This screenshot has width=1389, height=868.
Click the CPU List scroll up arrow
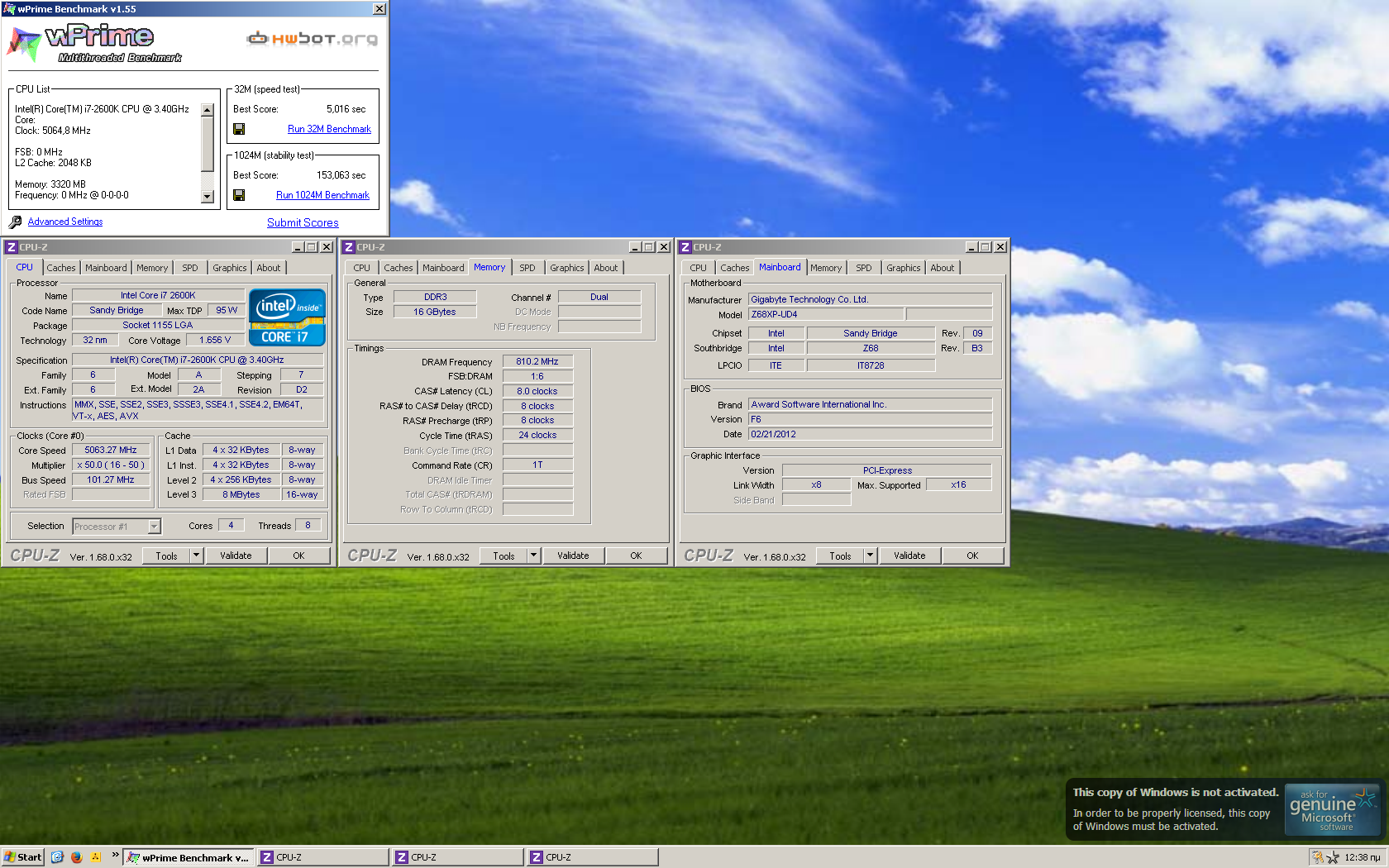(x=208, y=110)
